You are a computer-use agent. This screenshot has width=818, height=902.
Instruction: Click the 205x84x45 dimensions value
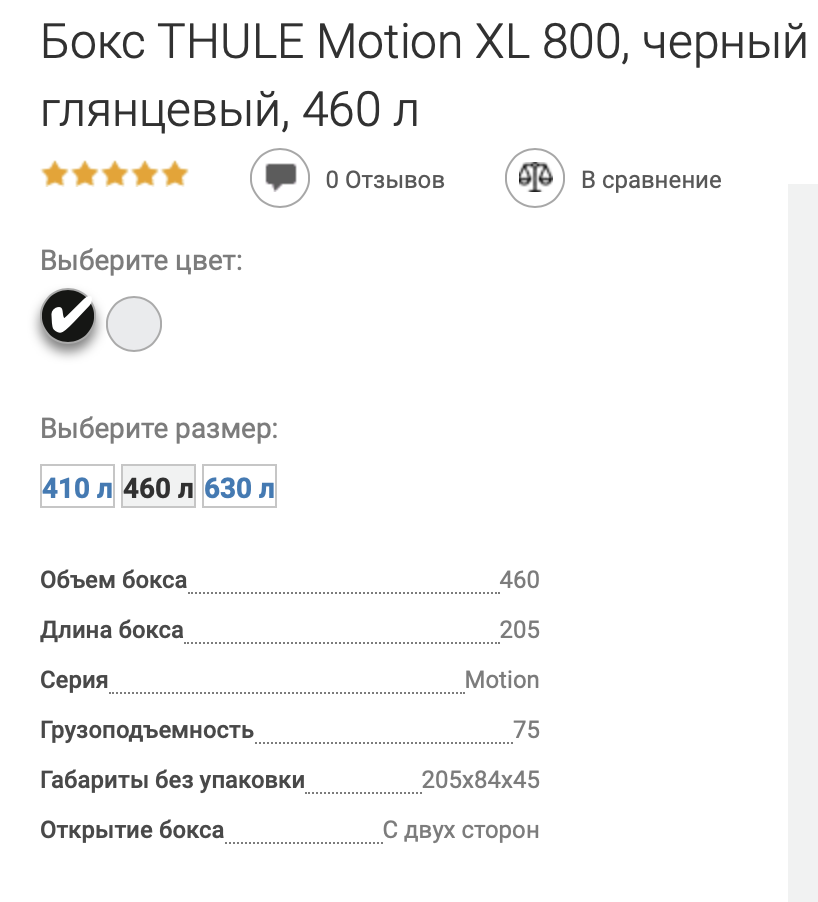(x=480, y=780)
